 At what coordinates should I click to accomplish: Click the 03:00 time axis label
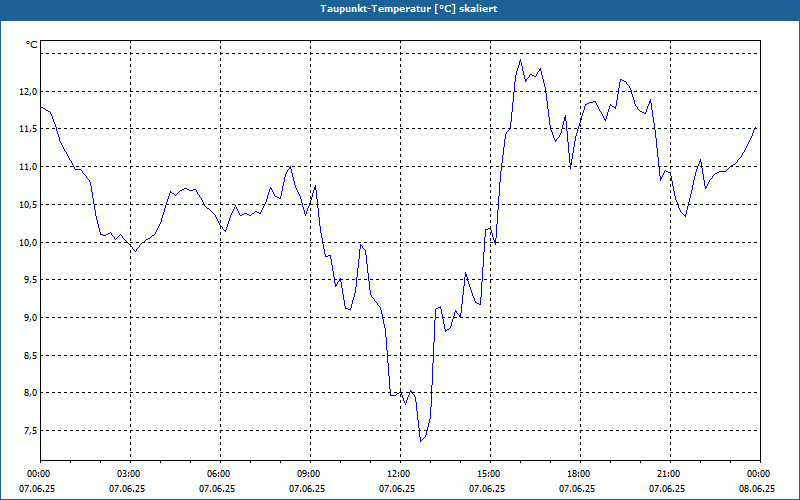(131, 474)
